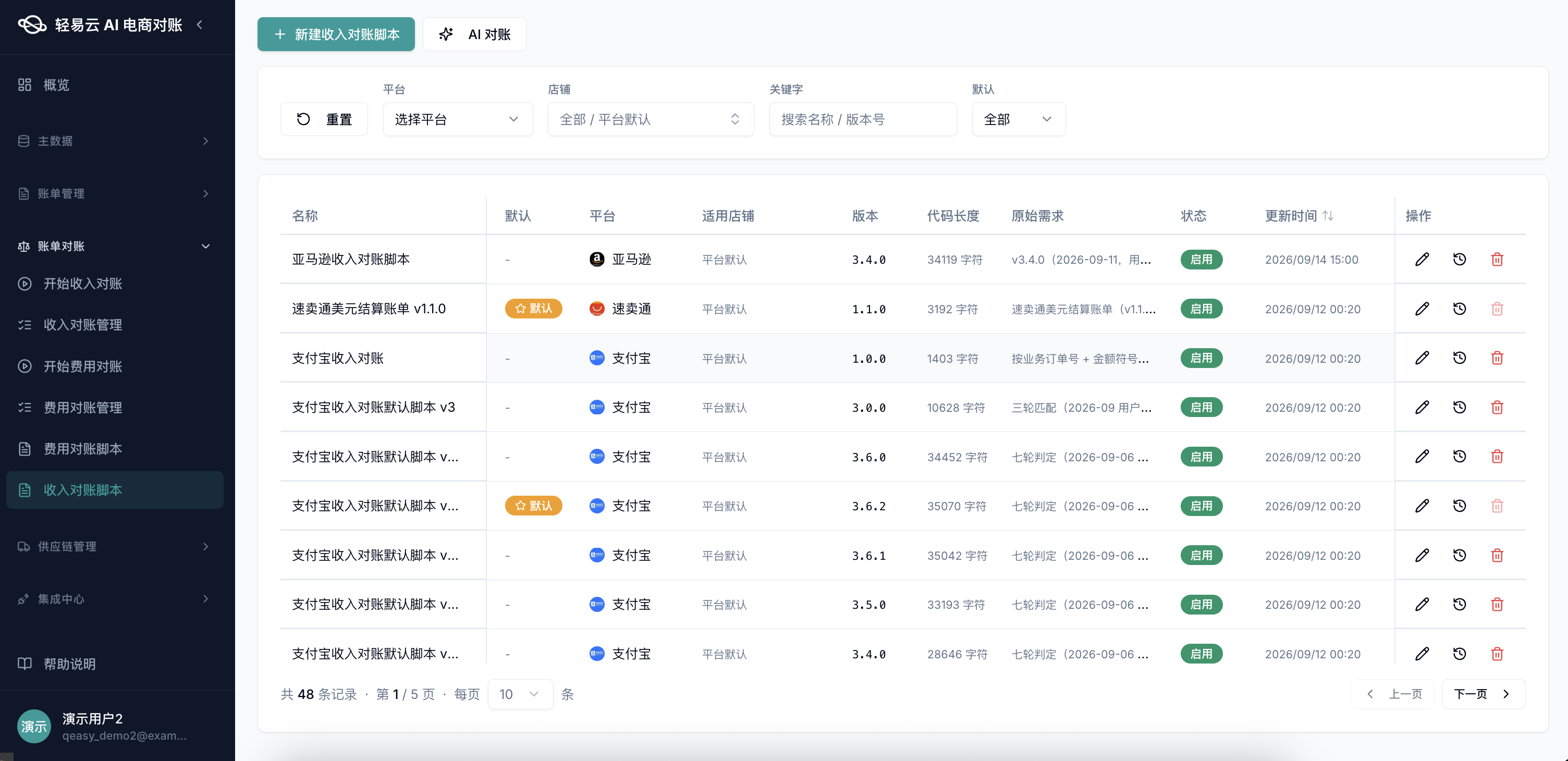Click pencil icon for 支付宝收入对账 row
This screenshot has height=761, width=1568.
(x=1422, y=358)
